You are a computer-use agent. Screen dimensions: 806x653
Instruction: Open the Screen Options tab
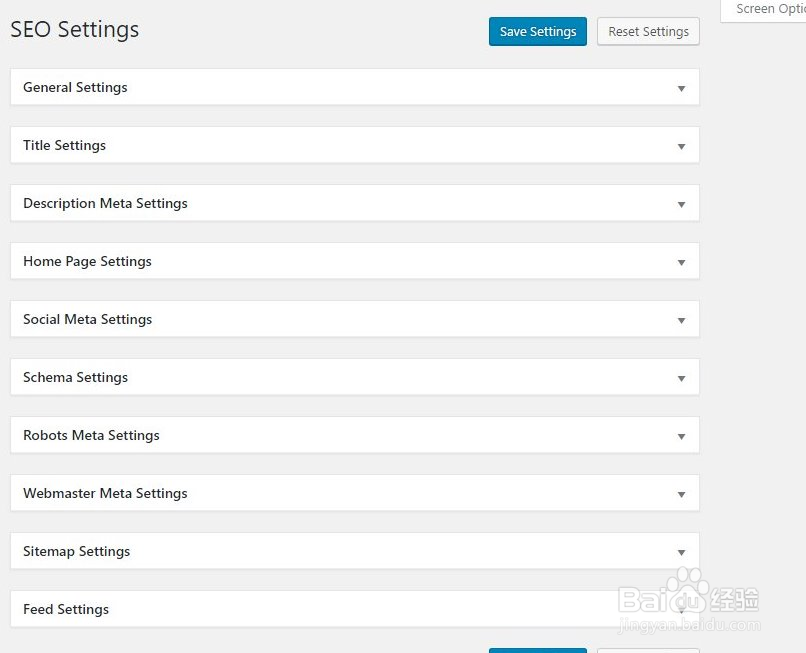[x=763, y=10]
